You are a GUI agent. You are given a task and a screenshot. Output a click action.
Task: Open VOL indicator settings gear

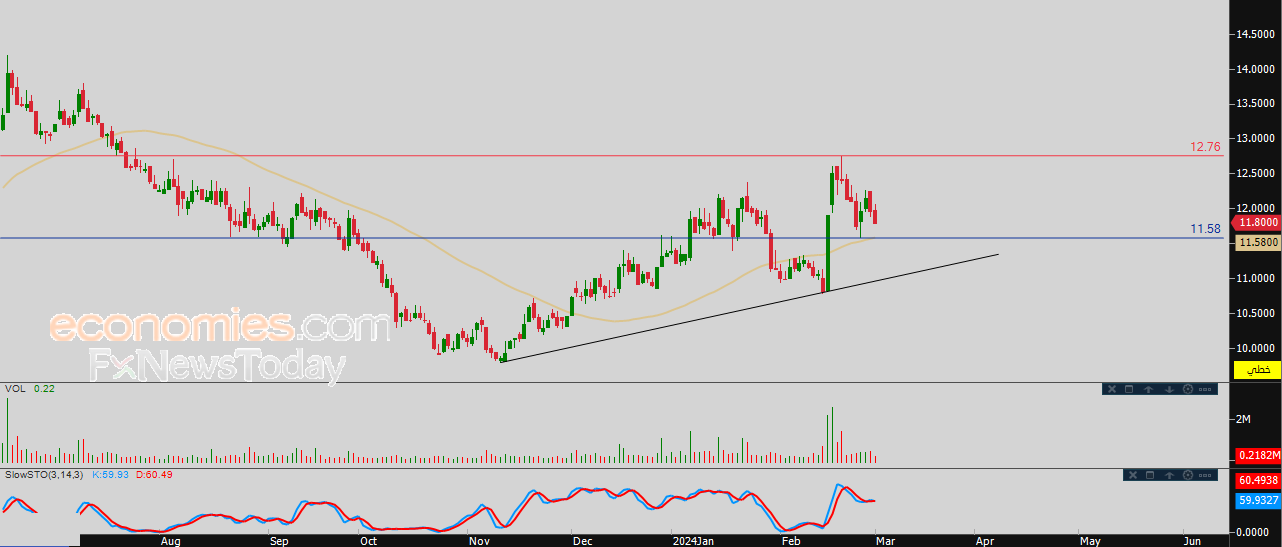(x=1188, y=389)
